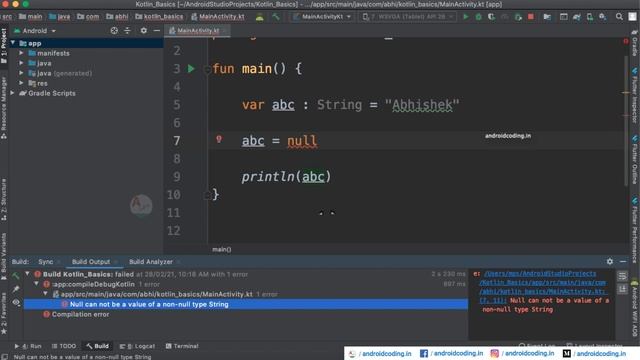Collapse the app module node

(13, 43)
